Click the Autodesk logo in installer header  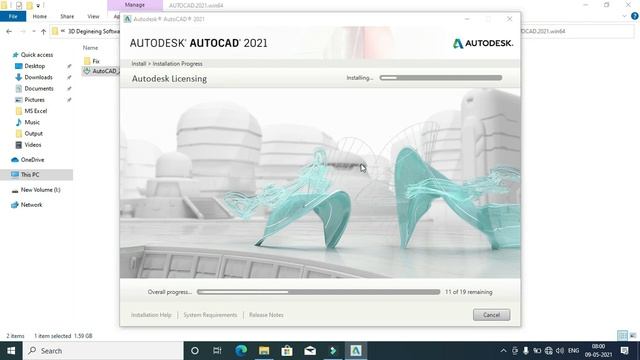click(x=483, y=43)
